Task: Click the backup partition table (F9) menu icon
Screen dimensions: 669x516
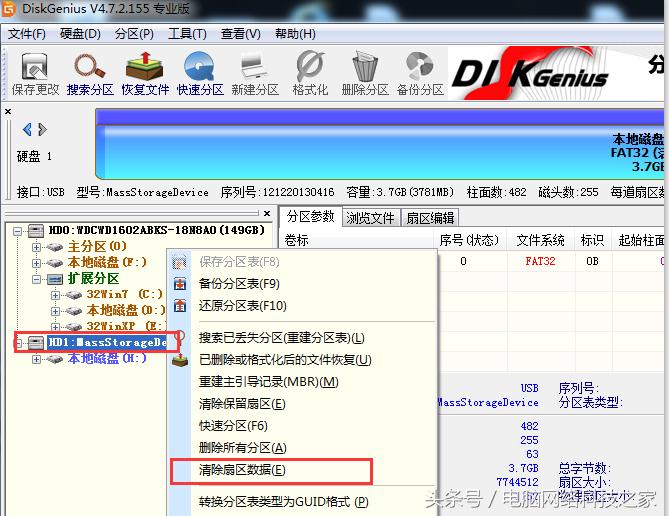Action: pos(180,284)
